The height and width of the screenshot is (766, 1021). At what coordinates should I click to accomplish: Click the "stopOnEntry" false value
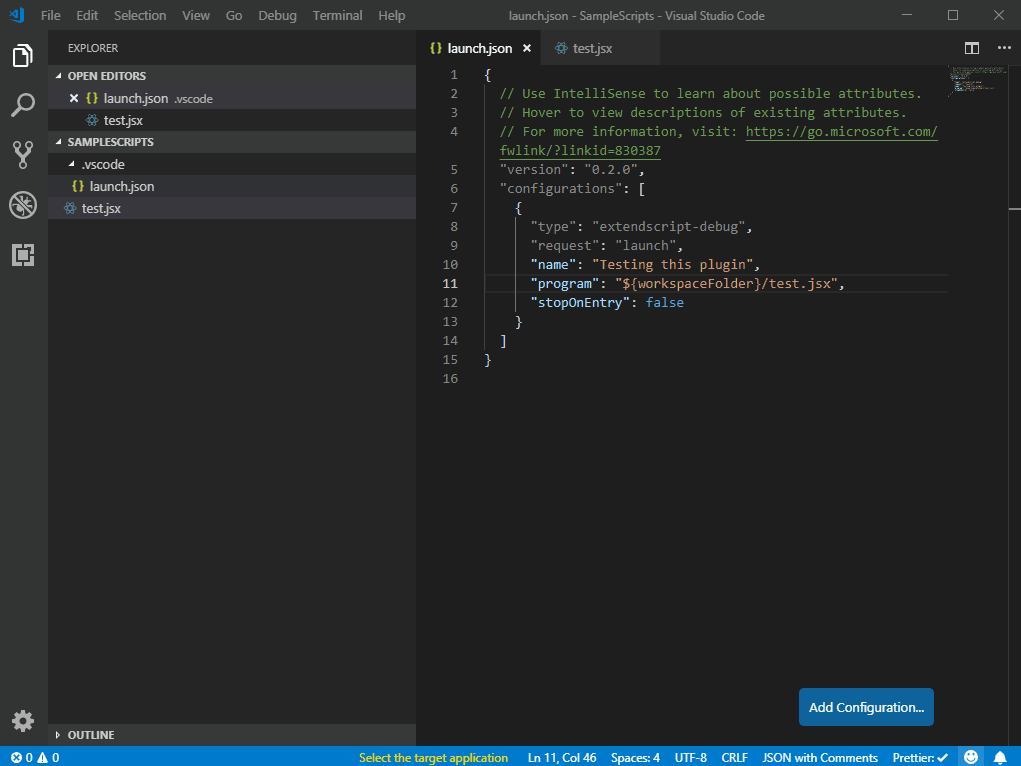click(664, 302)
